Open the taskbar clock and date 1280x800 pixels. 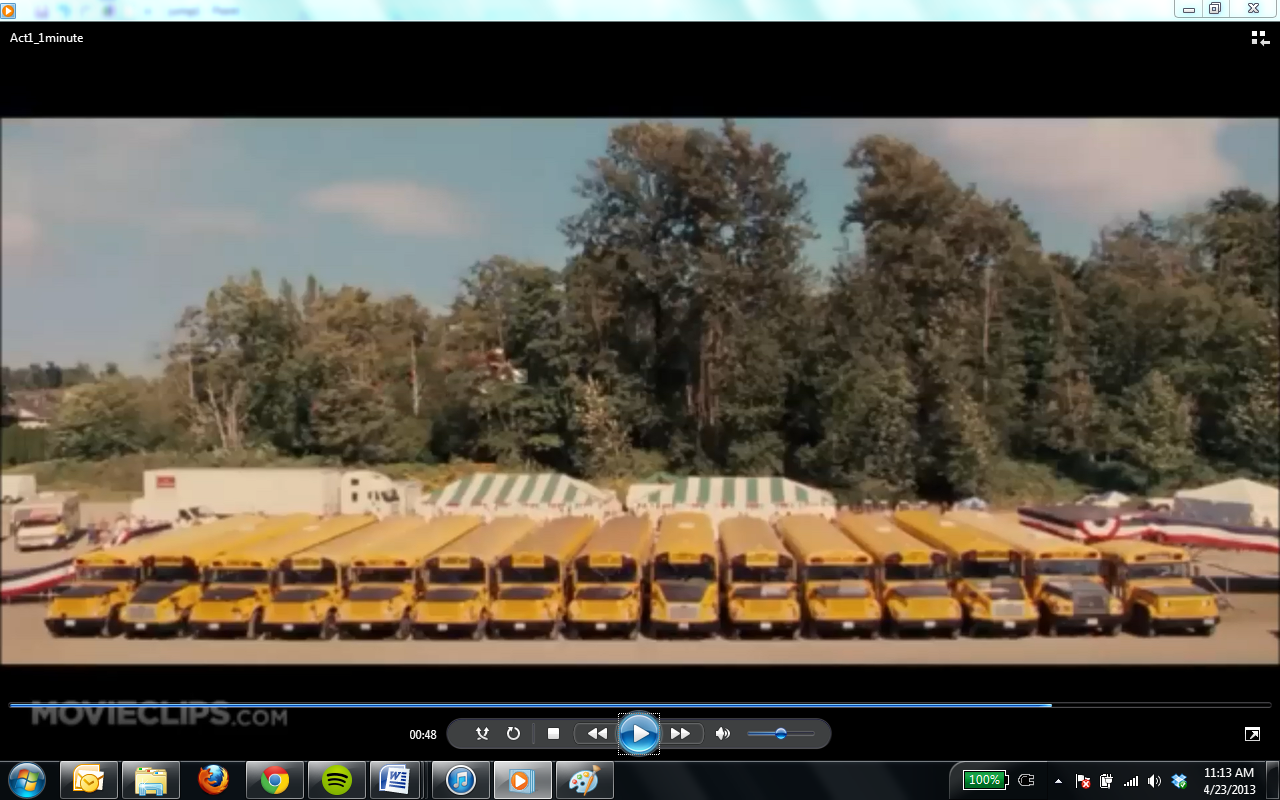coord(1229,780)
